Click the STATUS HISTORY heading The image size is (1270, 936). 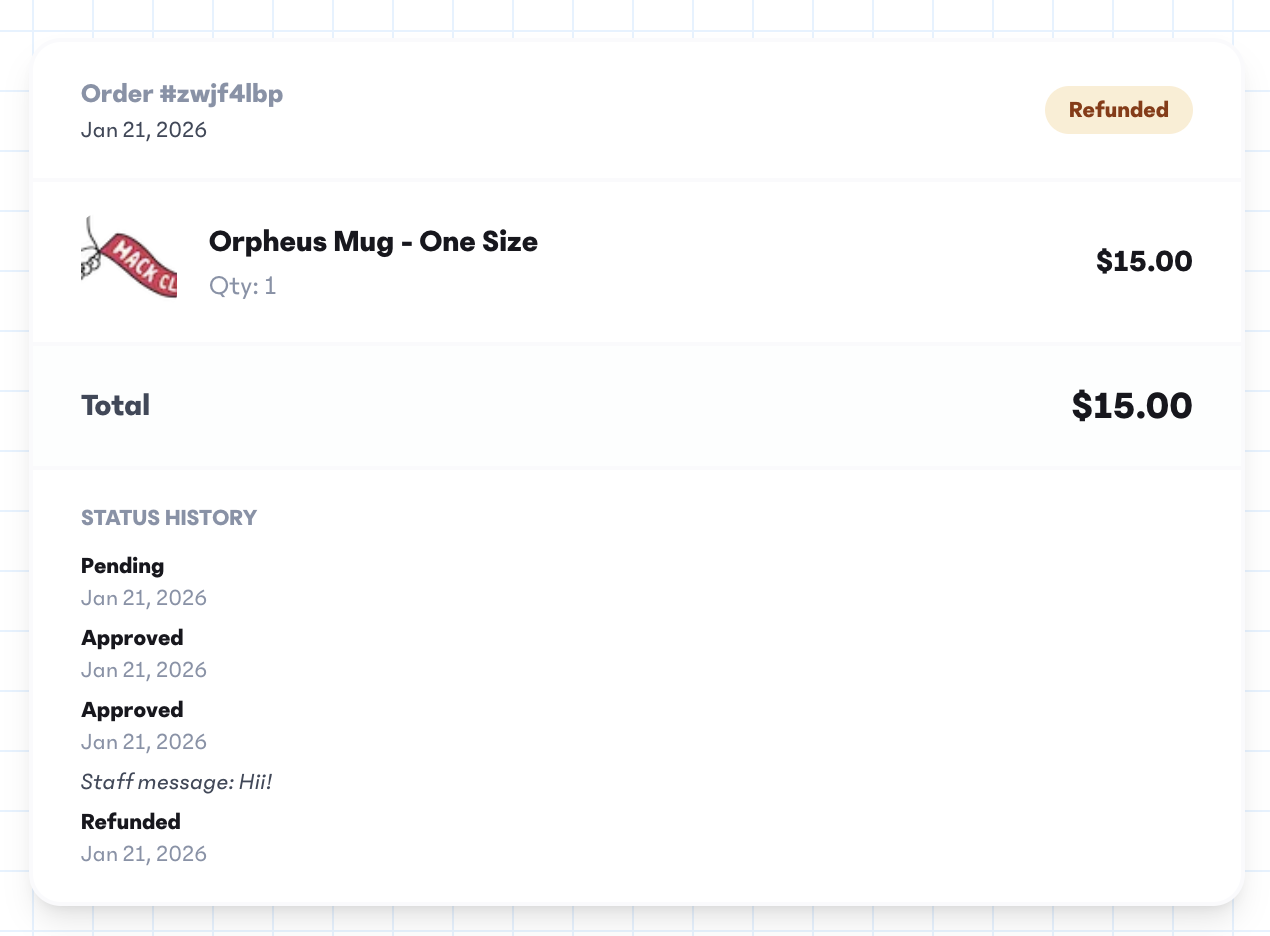(169, 518)
